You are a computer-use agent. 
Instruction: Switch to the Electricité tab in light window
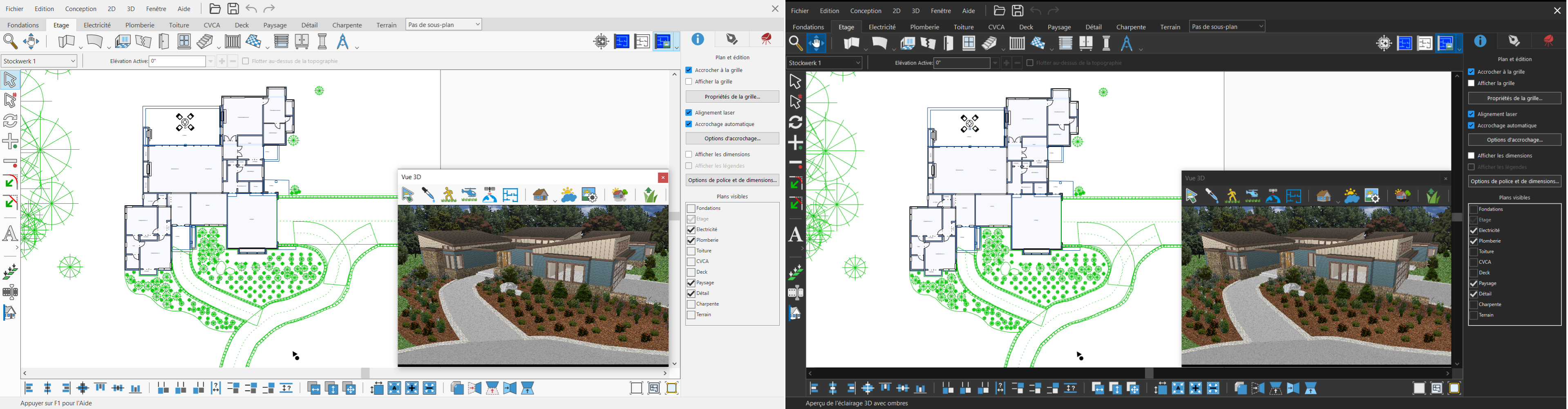(97, 25)
